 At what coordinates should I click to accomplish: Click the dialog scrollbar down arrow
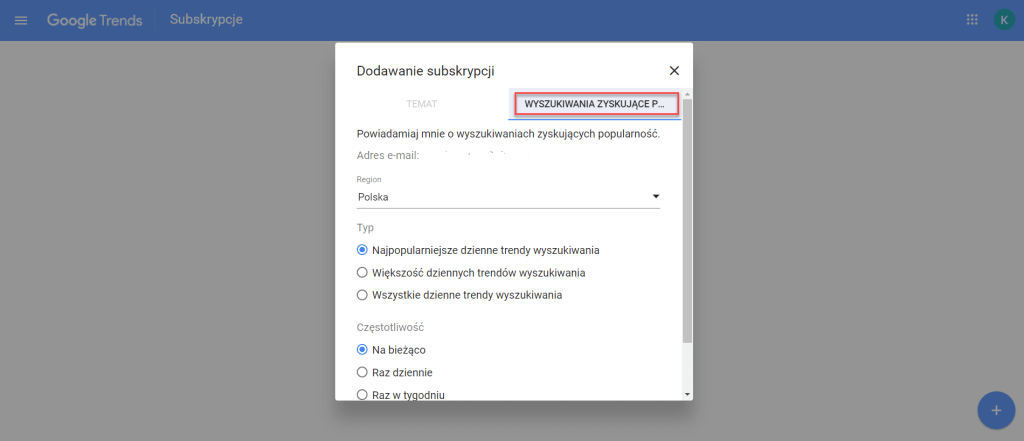coord(687,395)
